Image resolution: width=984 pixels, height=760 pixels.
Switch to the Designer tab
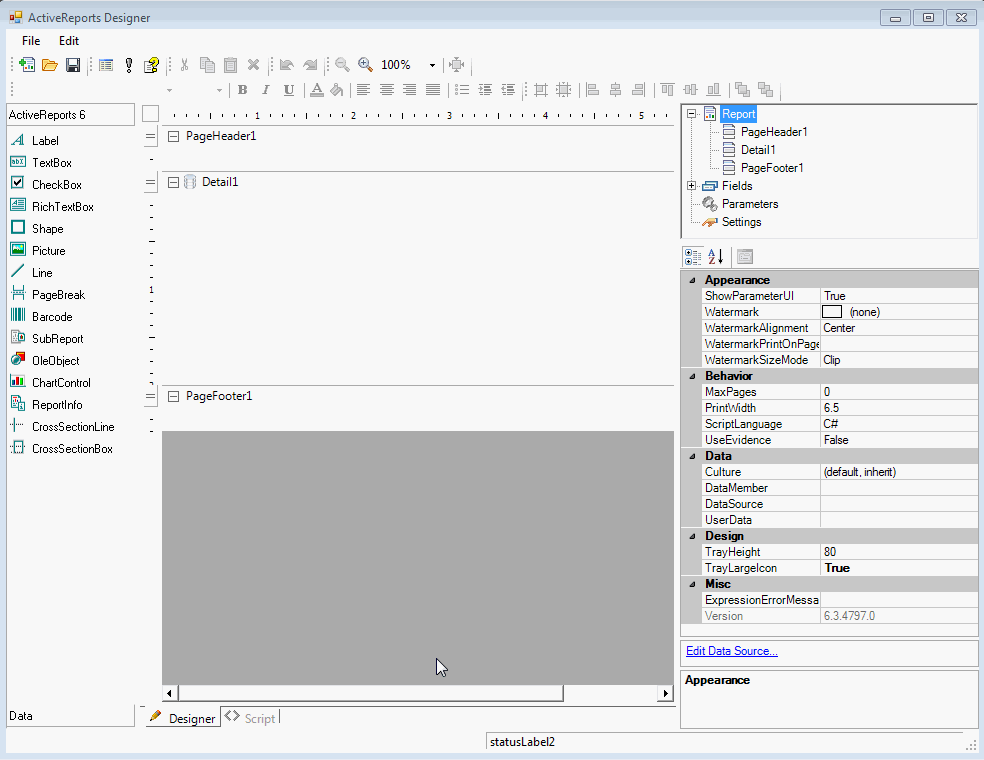click(x=183, y=717)
